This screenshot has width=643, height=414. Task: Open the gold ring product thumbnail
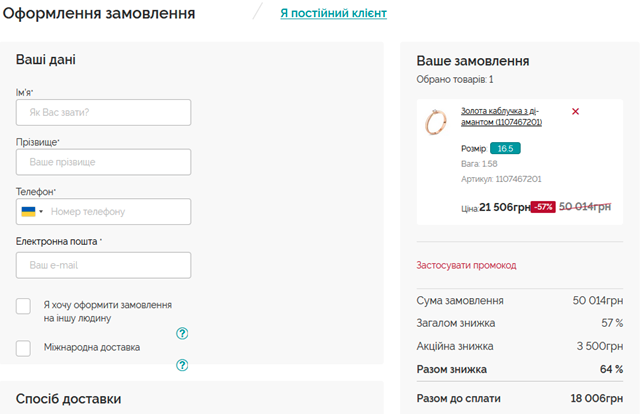coord(436,122)
